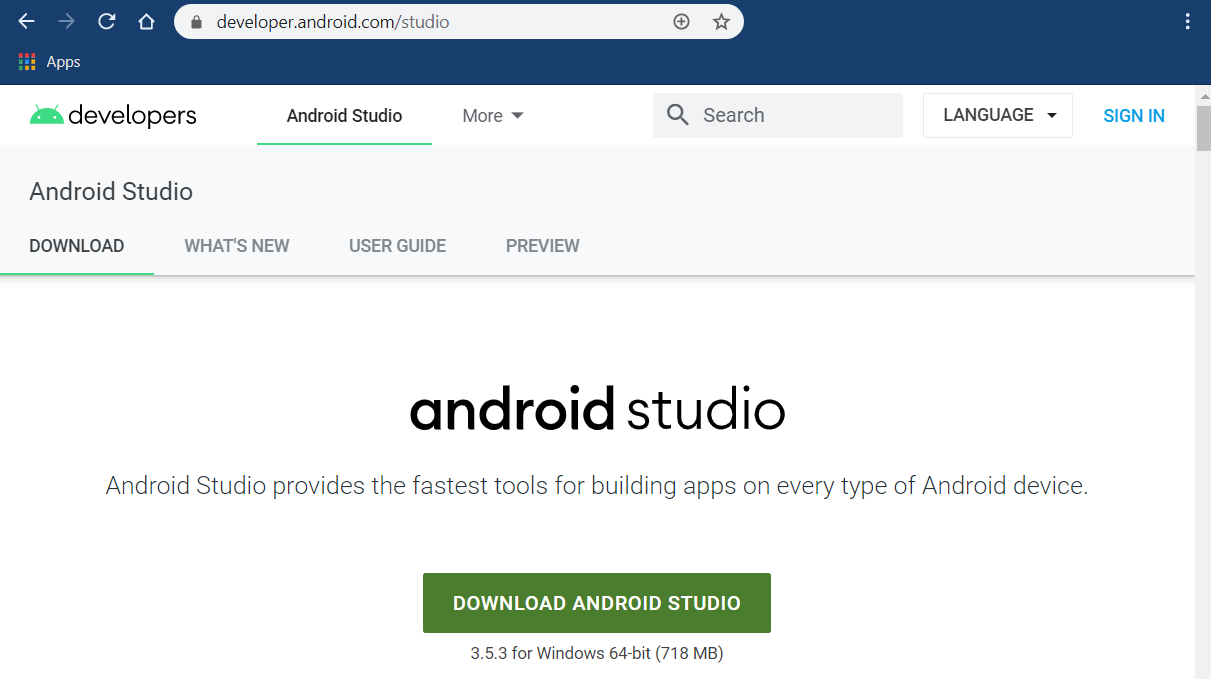This screenshot has height=679, width=1211.
Task: Switch to the WHAT'S NEW tab
Action: pos(237,246)
